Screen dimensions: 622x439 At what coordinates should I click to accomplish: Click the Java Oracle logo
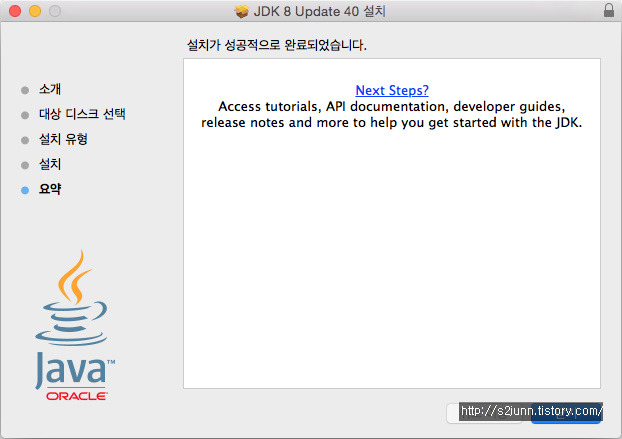[x=74, y=325]
